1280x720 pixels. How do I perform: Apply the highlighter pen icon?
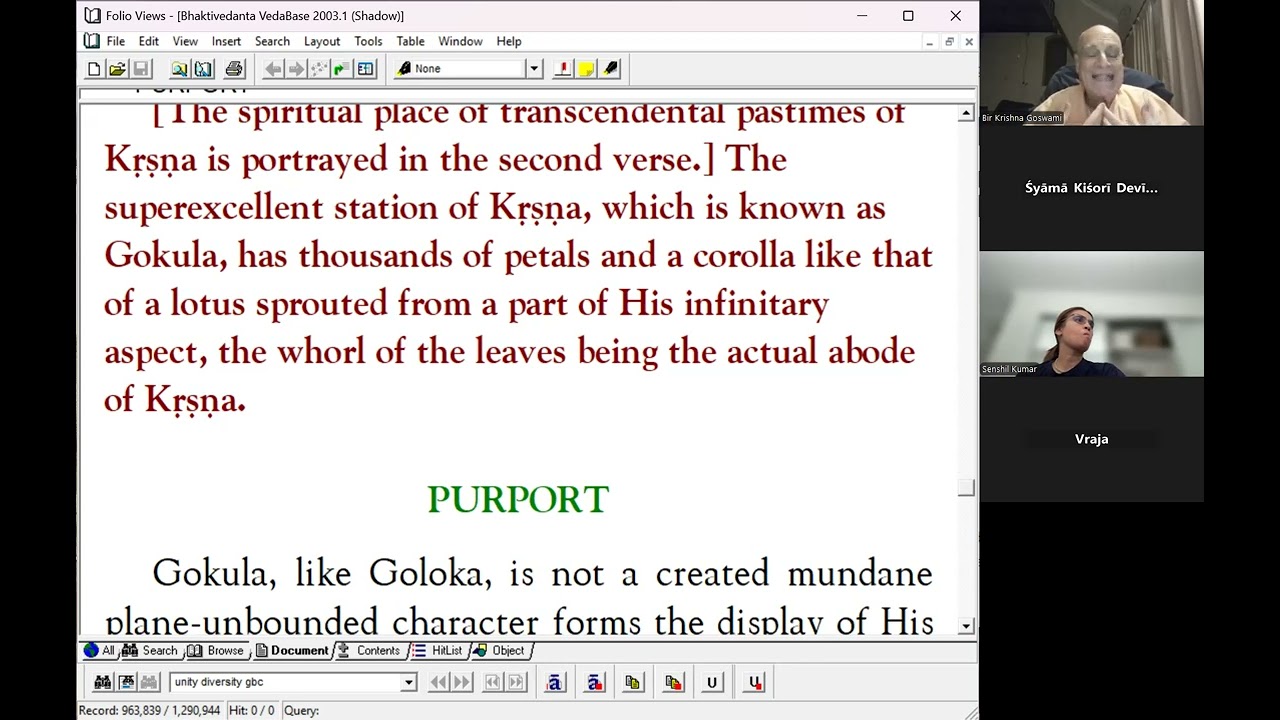point(611,69)
